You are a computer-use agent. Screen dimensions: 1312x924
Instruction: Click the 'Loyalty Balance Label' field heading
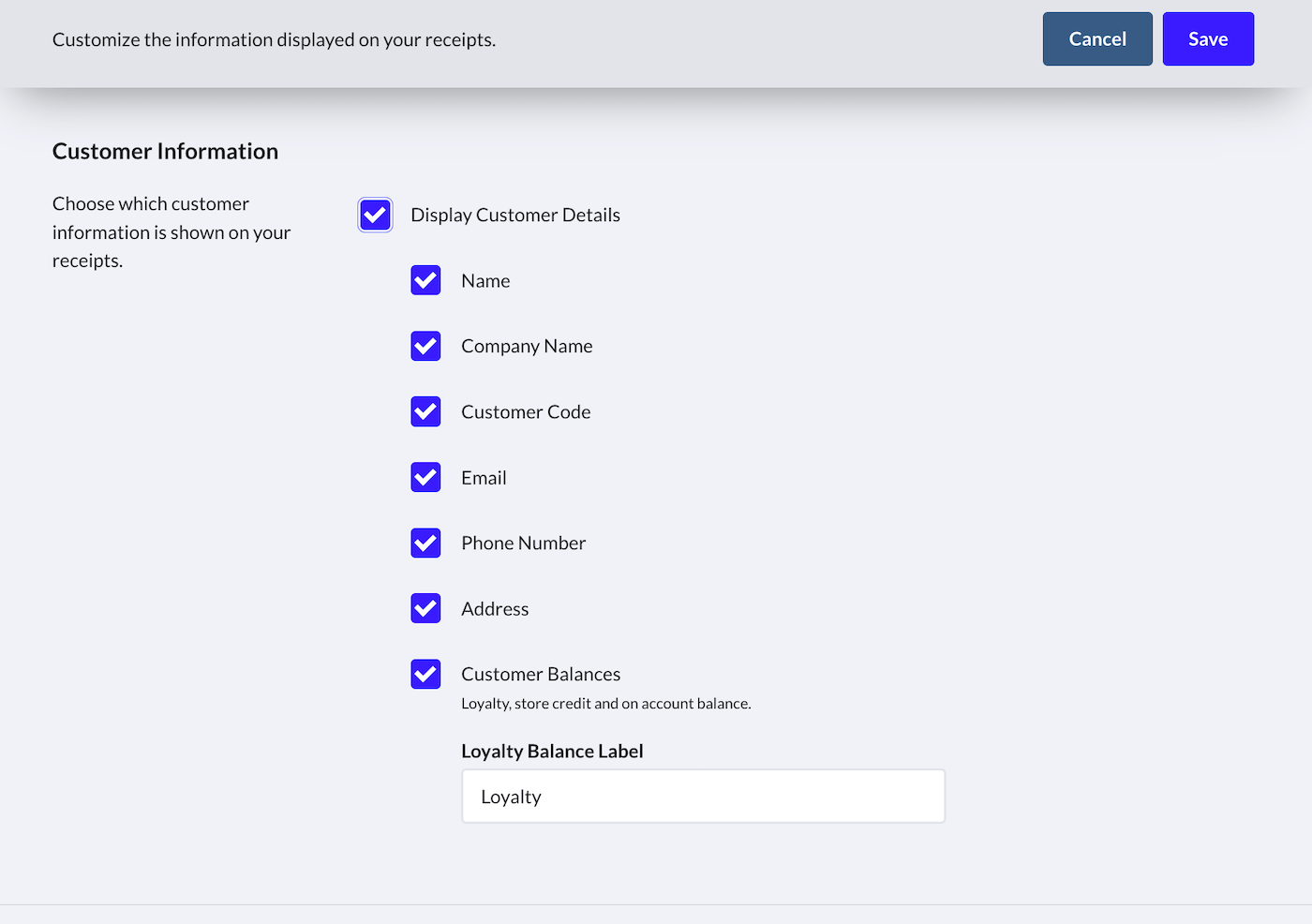click(552, 752)
